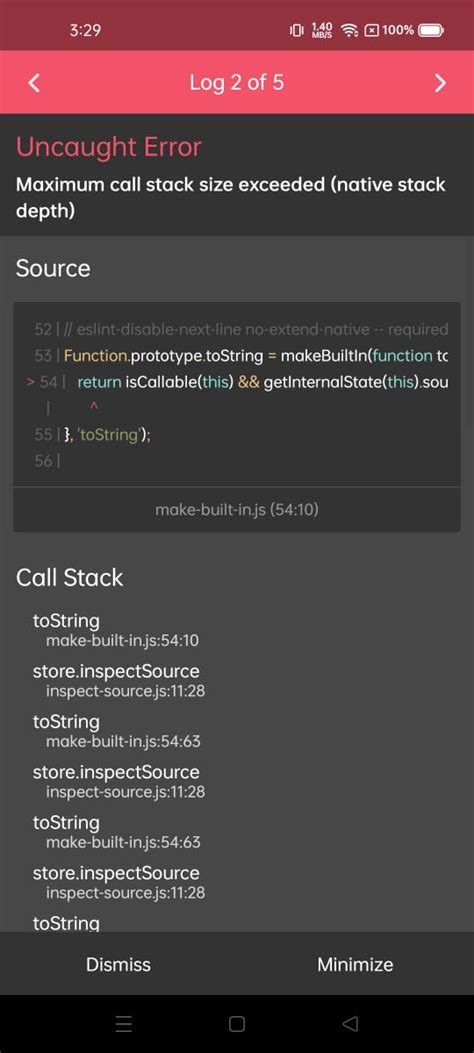Select second store.inspectSource stack frame
Screen dimensions: 474x1053
point(118,781)
